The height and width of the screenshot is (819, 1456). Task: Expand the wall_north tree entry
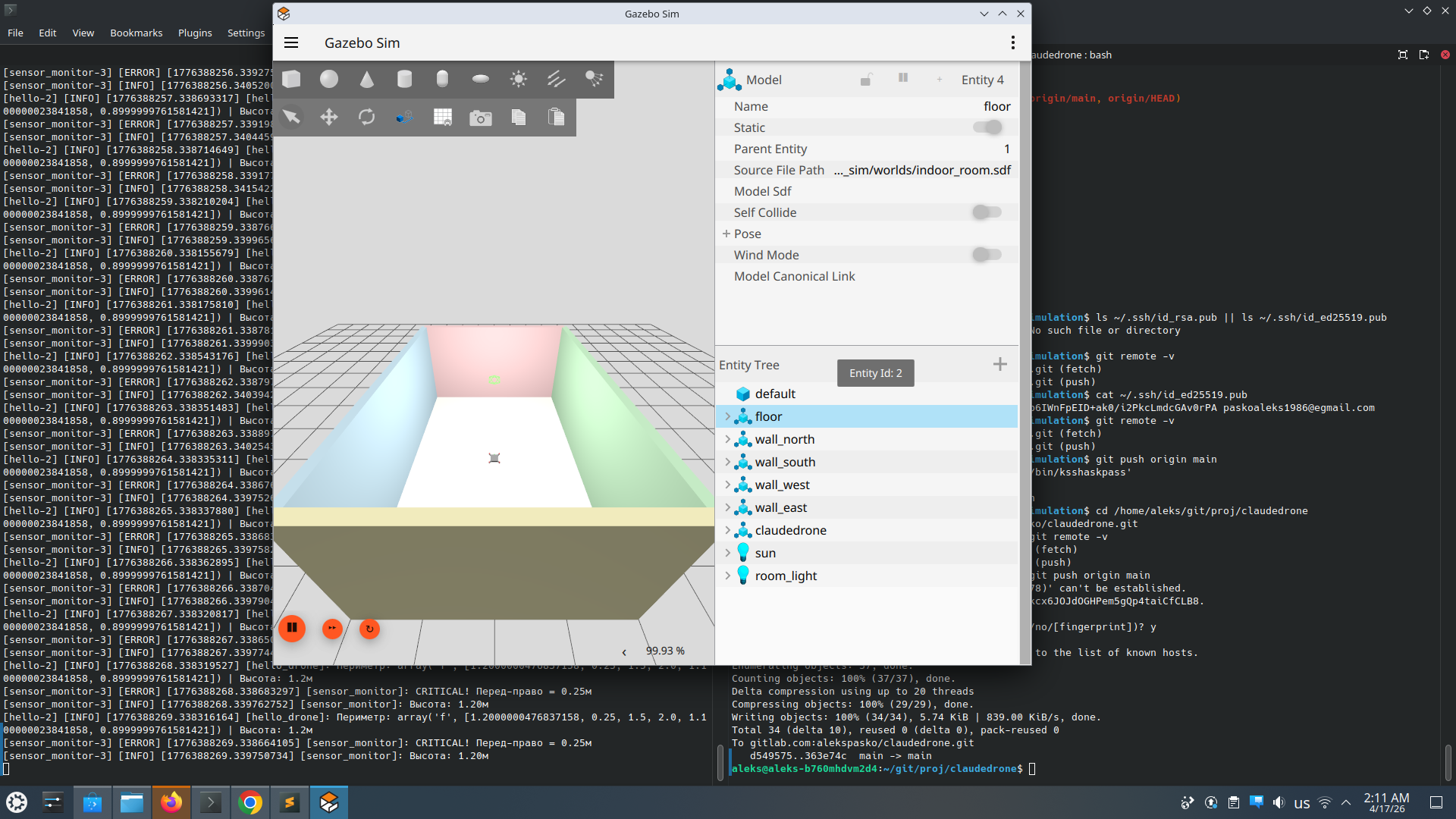[x=727, y=439]
